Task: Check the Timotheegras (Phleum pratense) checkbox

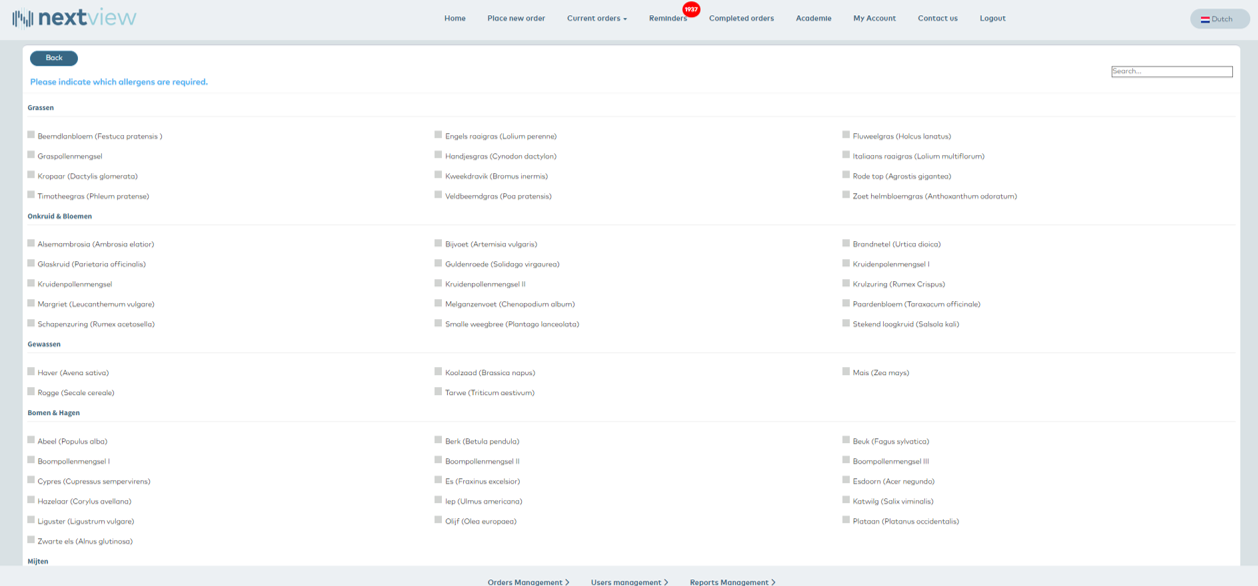Action: point(31,195)
